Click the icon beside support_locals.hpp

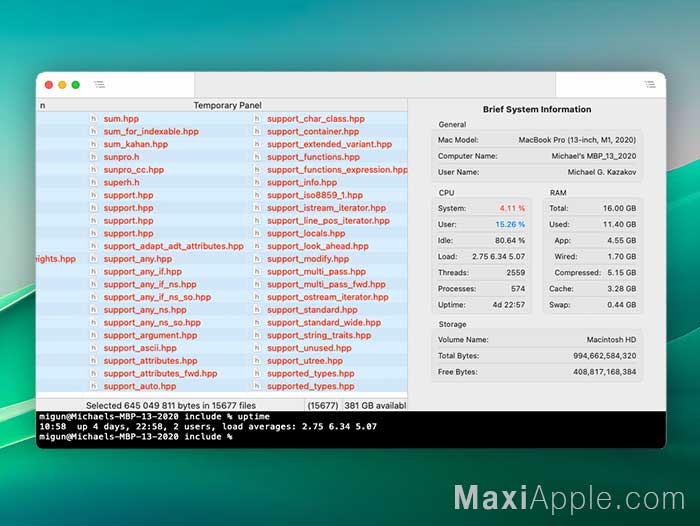[x=257, y=233]
